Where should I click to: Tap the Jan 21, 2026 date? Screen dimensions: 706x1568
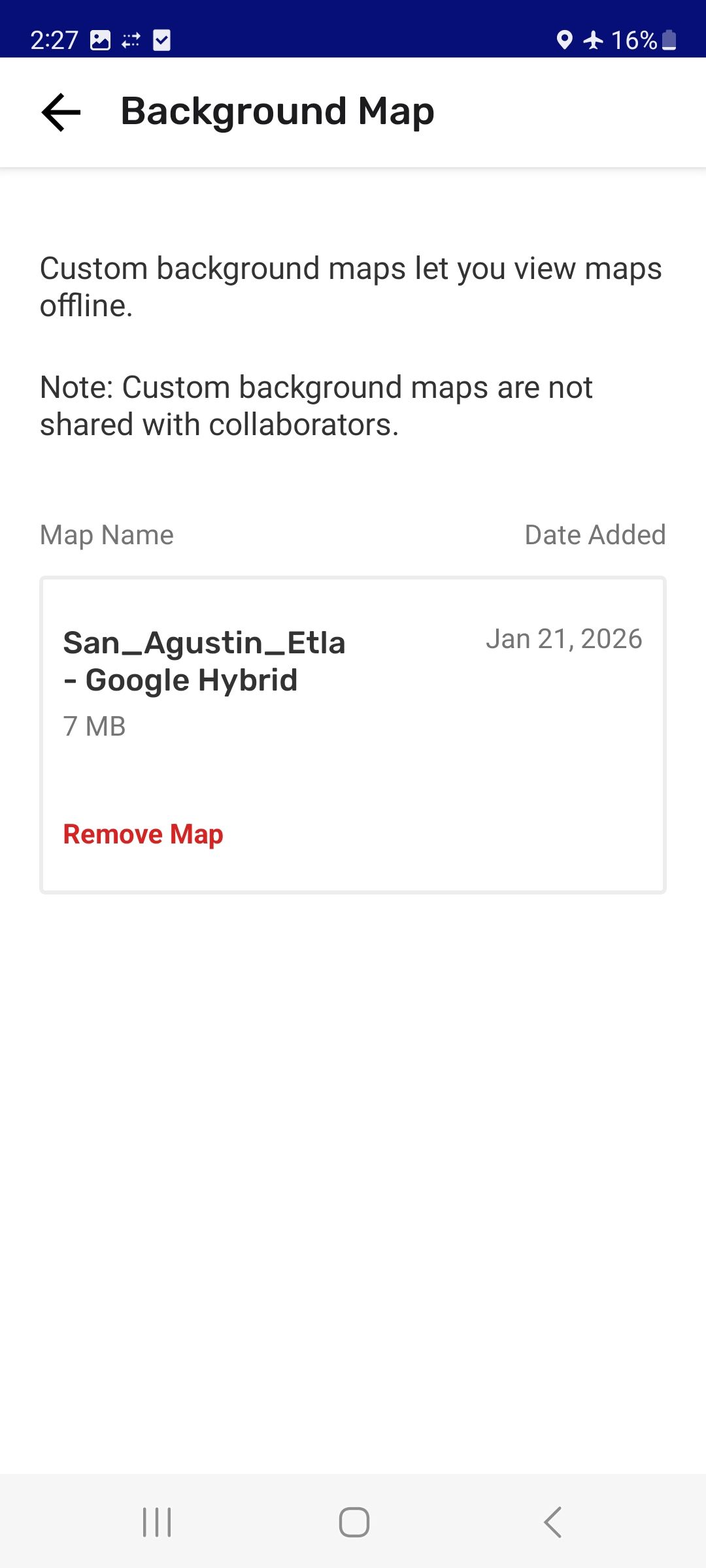[563, 639]
